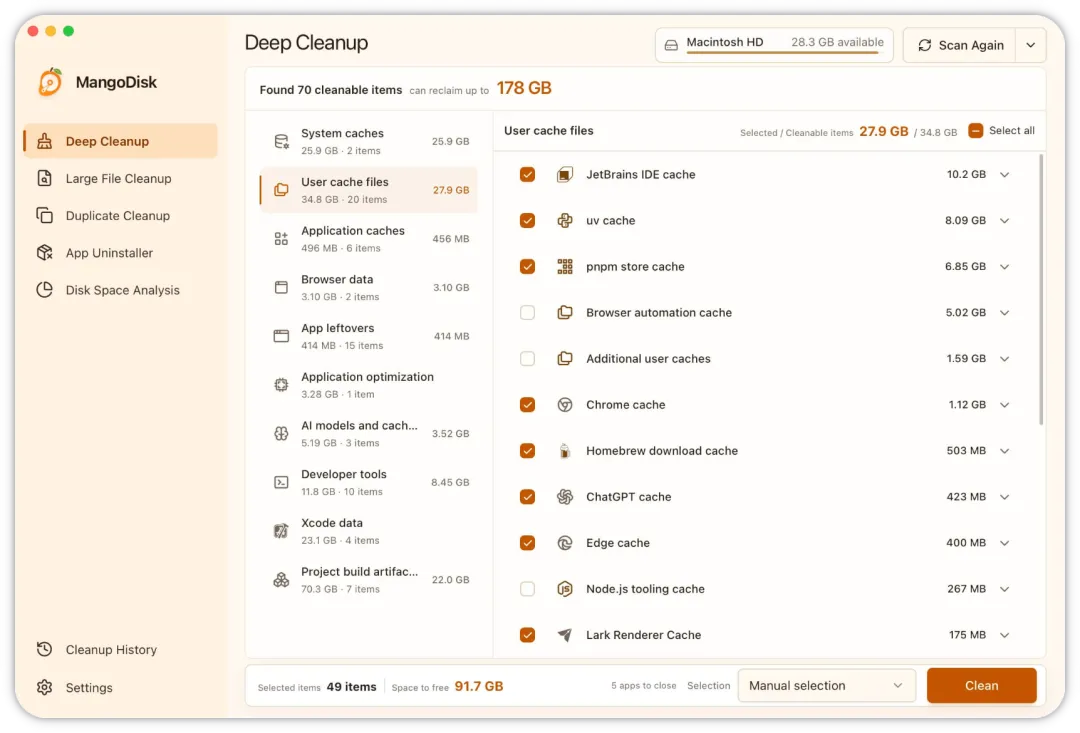Click the Settings gear icon

[45, 688]
